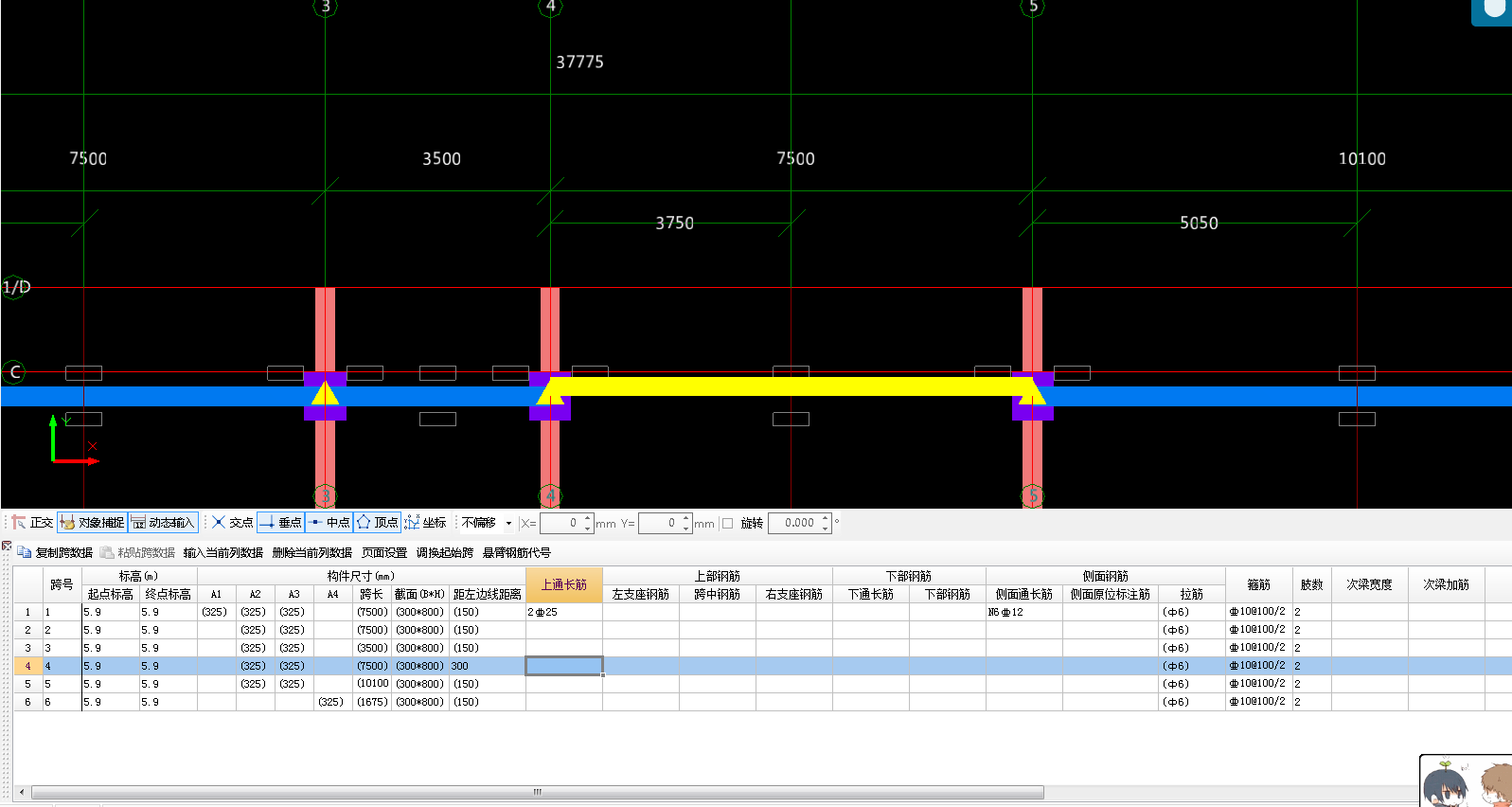Click the 右支座钢筋 column header
1512x807 pixels.
(x=794, y=594)
